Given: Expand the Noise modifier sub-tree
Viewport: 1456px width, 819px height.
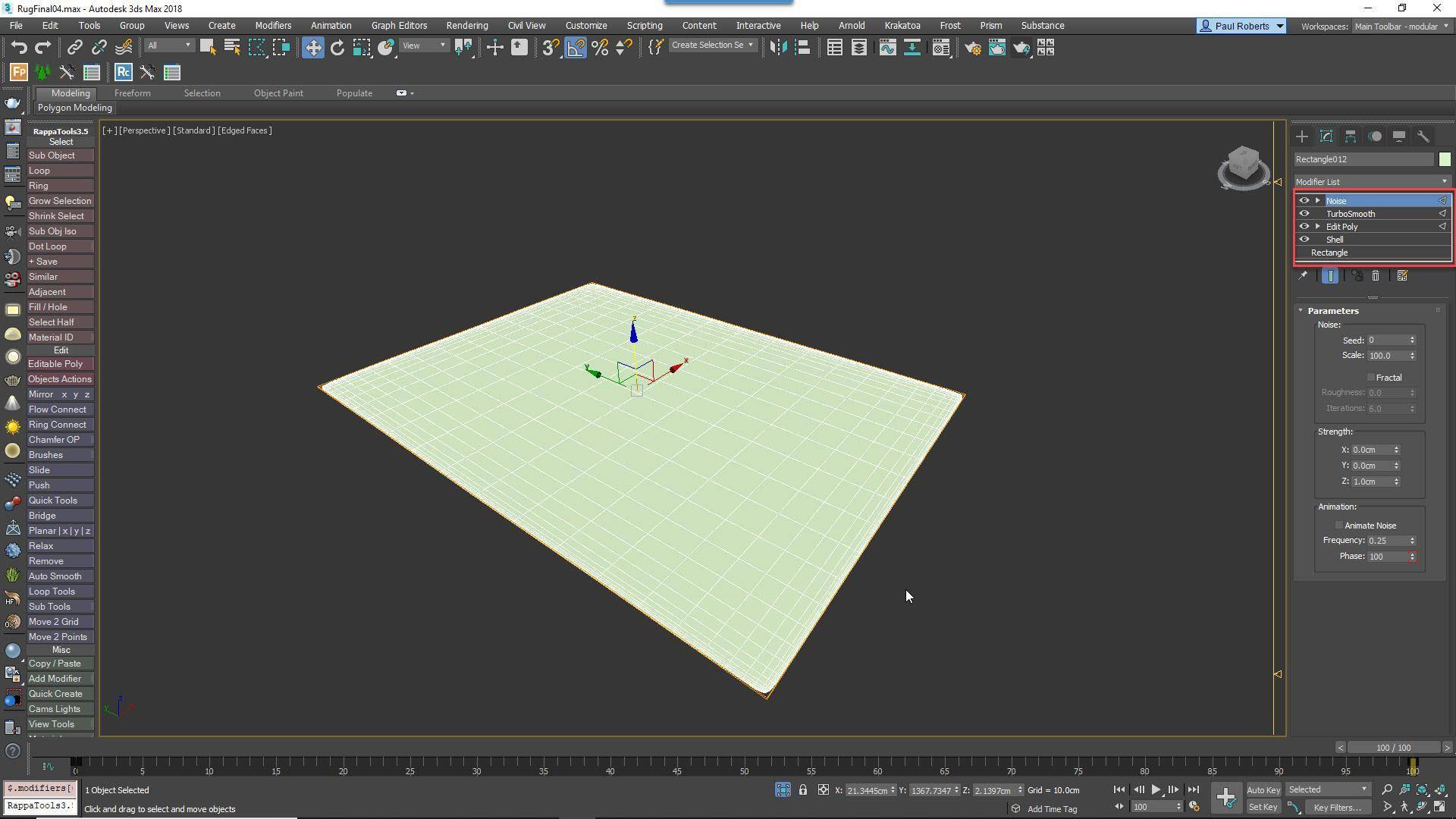Looking at the screenshot, I should point(1318,200).
